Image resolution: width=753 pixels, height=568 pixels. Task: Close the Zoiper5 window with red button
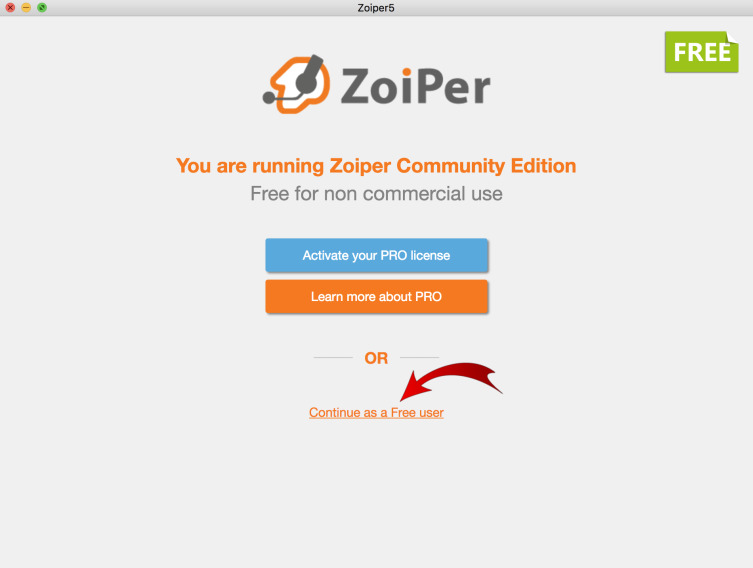(10, 7)
